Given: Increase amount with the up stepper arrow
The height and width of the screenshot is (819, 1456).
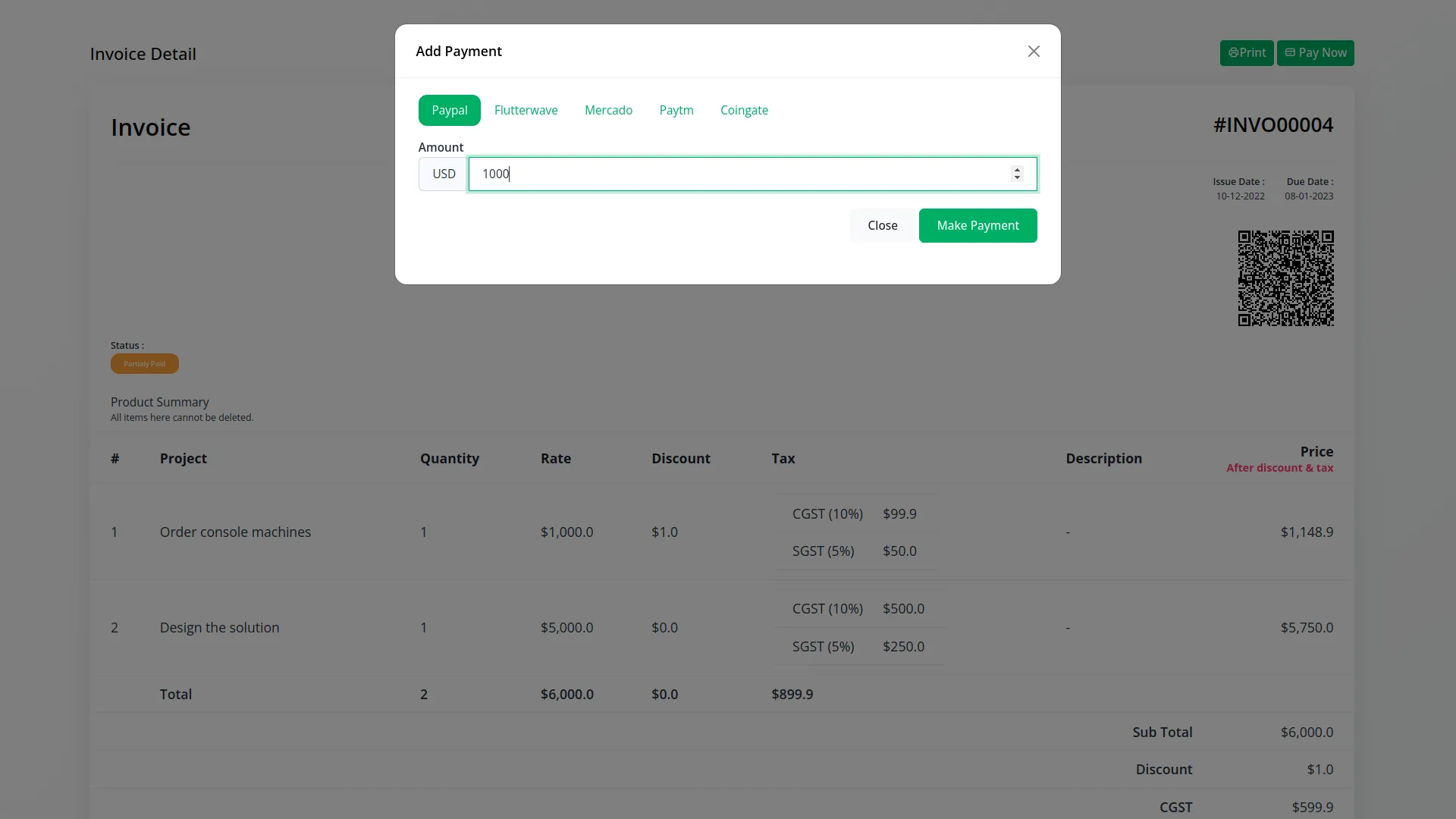Looking at the screenshot, I should 1017,170.
